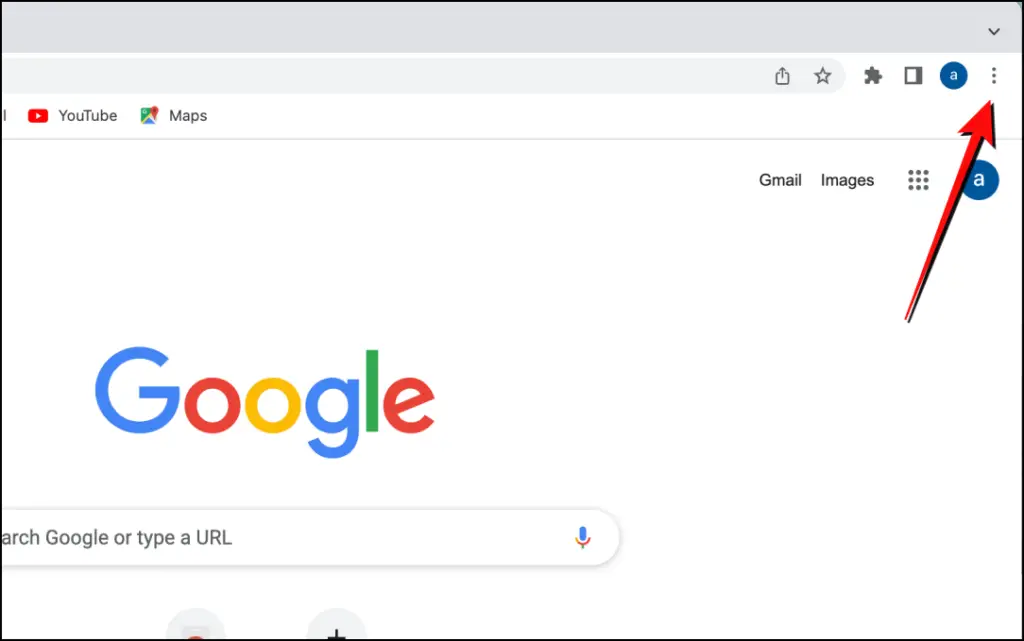Open the Extensions puzzle piece icon
Screen dimensions: 1024x641
pos(872,76)
